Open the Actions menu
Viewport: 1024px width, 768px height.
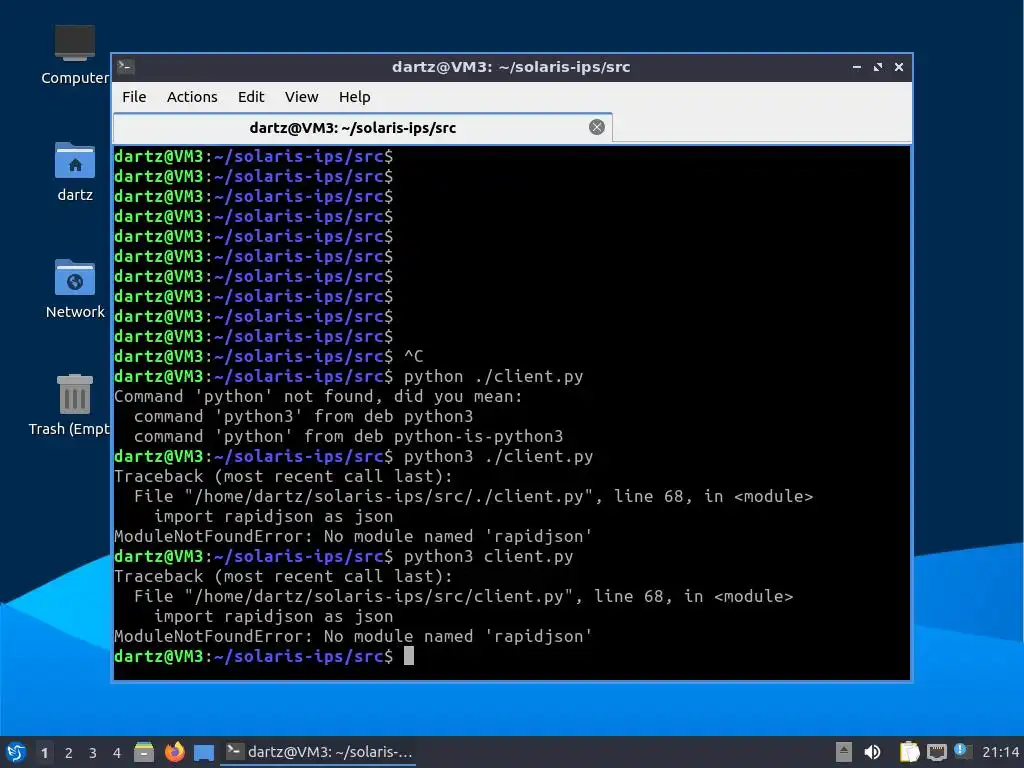pos(192,97)
